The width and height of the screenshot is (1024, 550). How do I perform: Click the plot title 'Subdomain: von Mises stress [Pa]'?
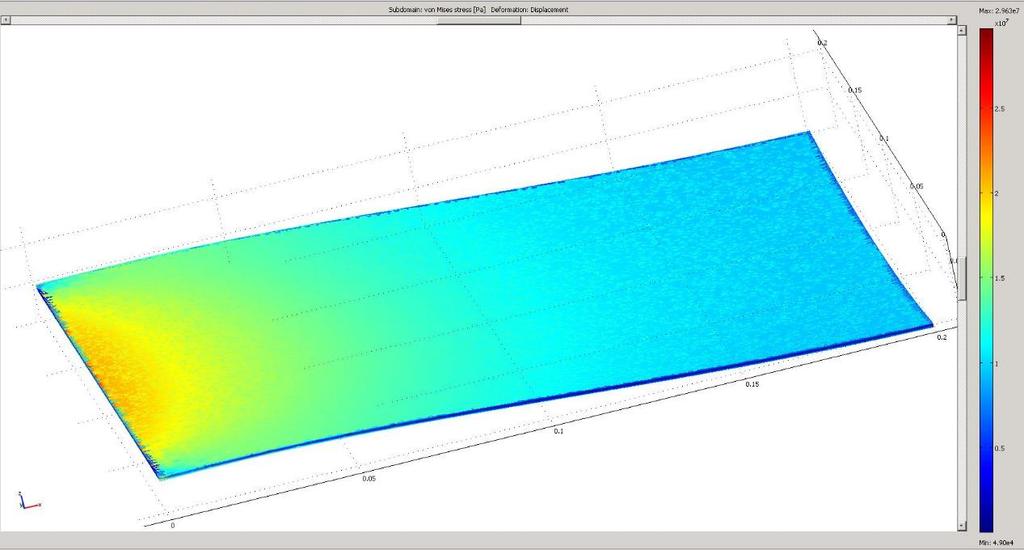437,10
